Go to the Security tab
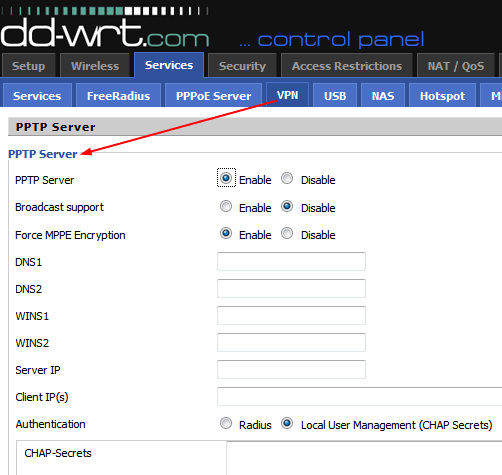This screenshot has width=502, height=475. (242, 66)
